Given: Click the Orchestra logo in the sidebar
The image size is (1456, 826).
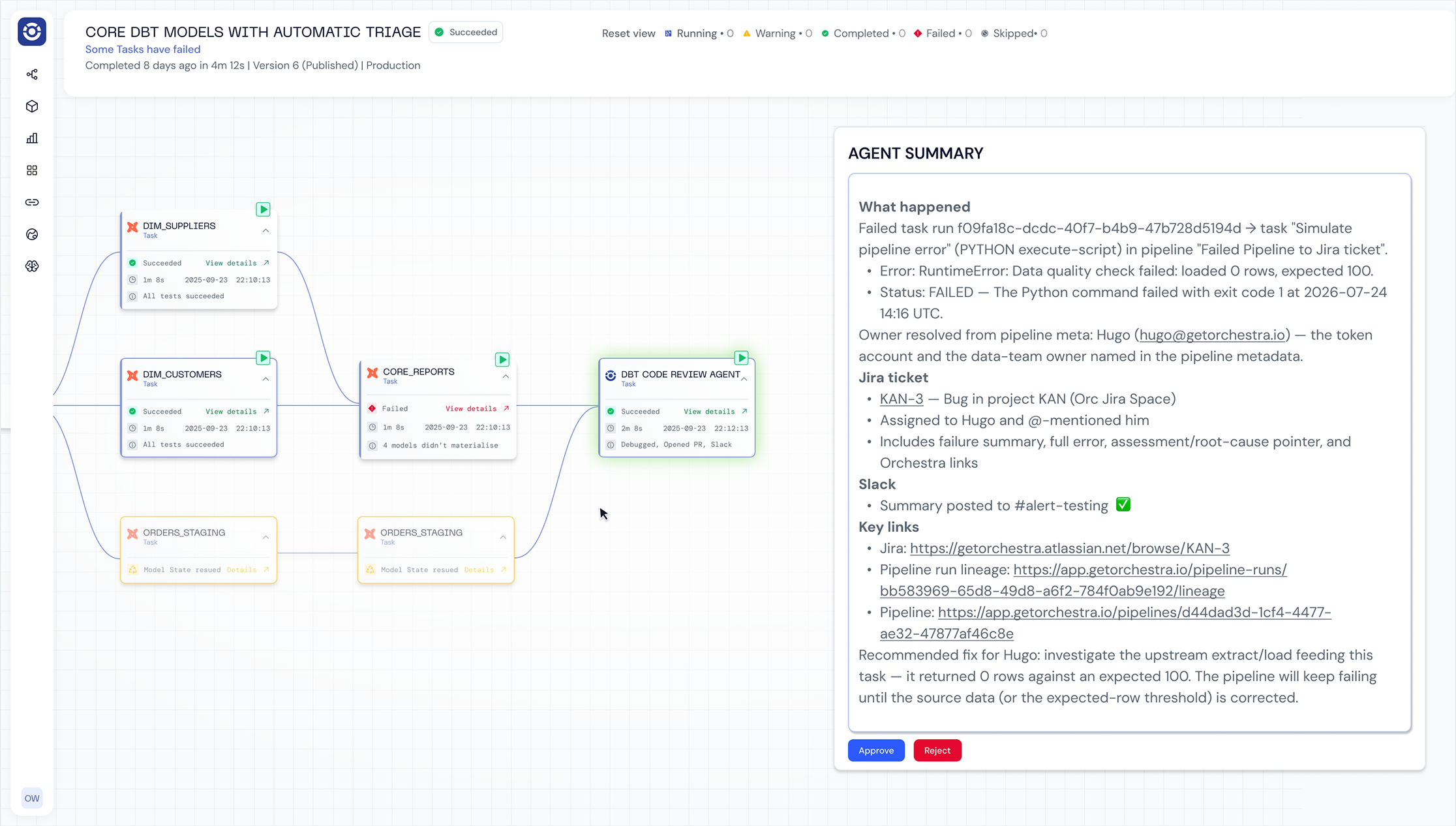Looking at the screenshot, I should (32, 31).
